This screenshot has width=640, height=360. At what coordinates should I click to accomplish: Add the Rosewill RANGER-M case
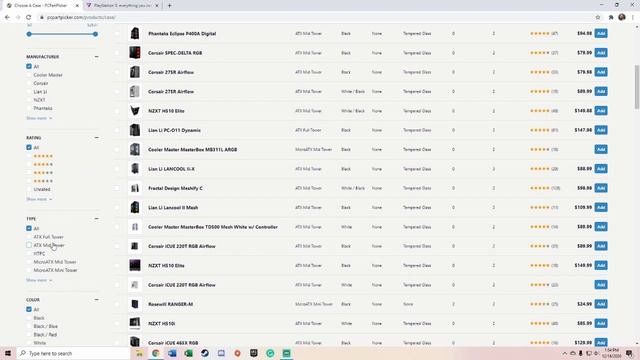tap(601, 304)
